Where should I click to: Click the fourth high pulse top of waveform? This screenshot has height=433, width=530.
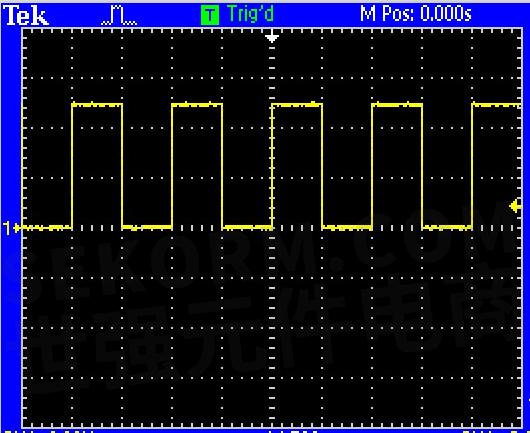tap(397, 104)
